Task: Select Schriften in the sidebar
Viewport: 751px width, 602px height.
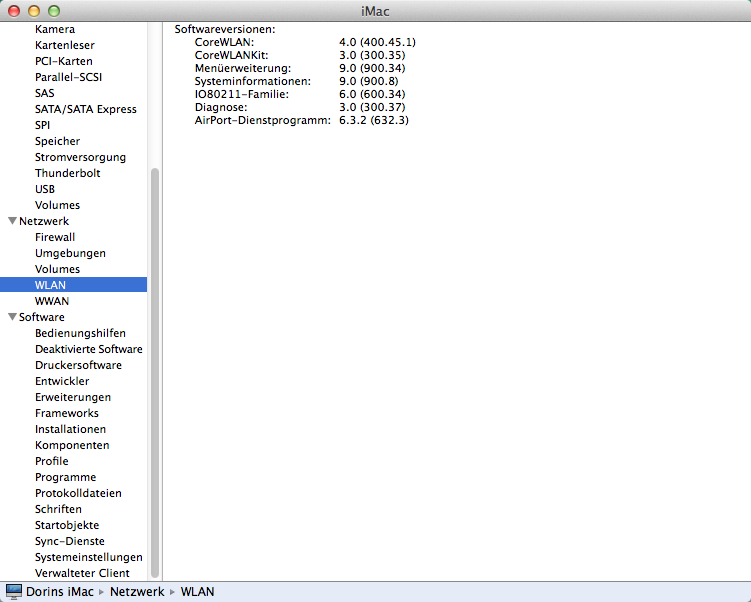Action: pyautogui.click(x=58, y=509)
